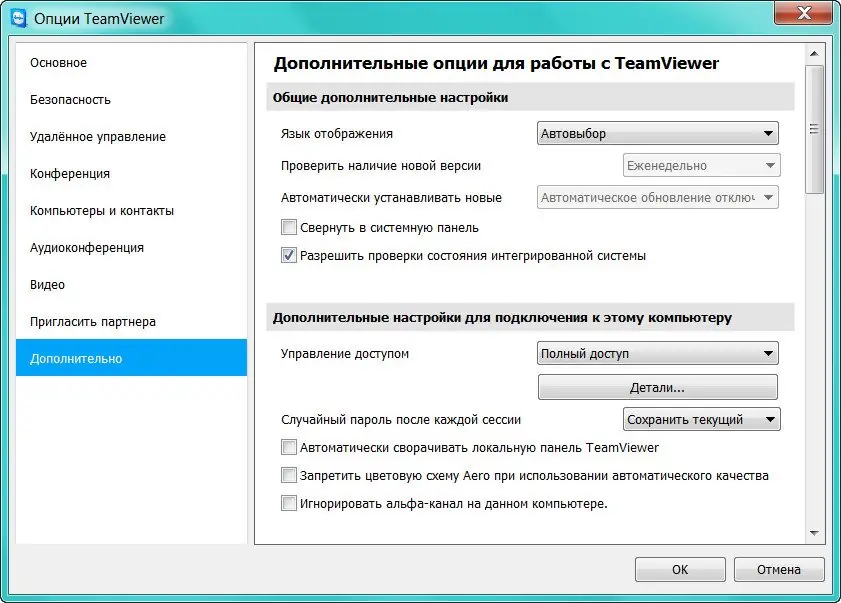Screen dimensions: 841x603
Task: Click the TeamViewer logo icon in title bar
Action: tap(19, 18)
